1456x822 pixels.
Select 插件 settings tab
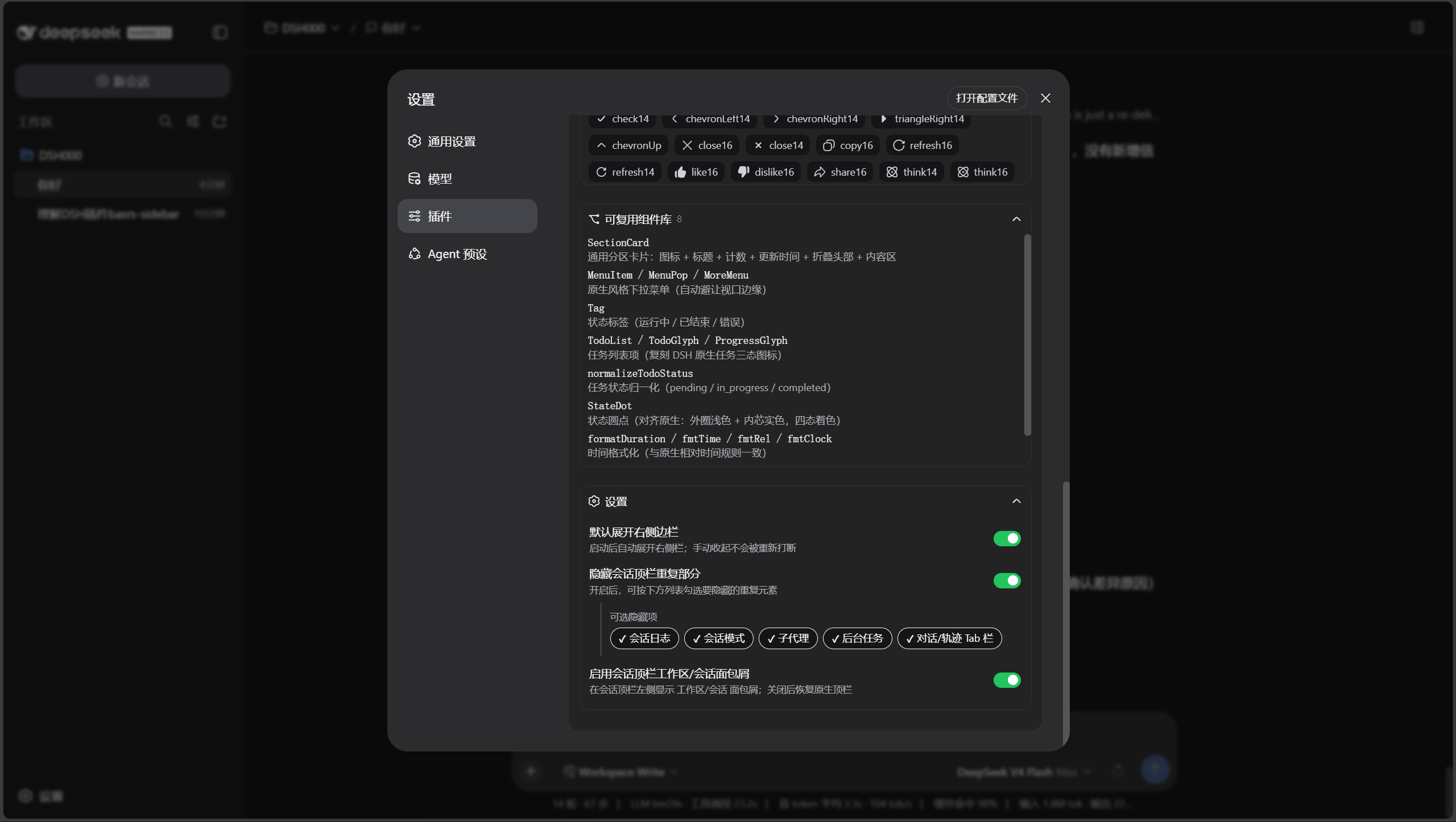[x=468, y=217]
